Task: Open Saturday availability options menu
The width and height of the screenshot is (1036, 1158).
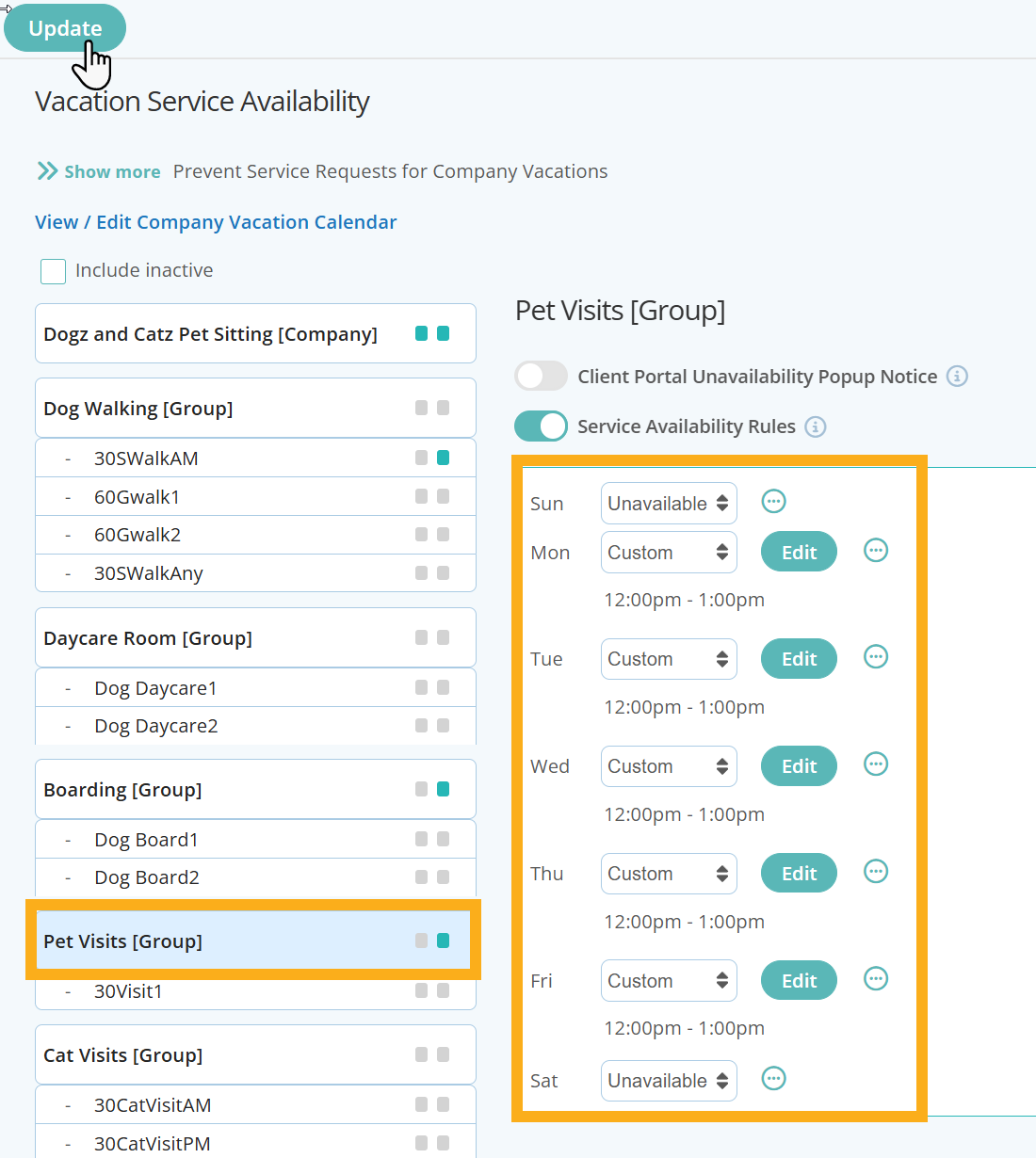Action: coord(773,1079)
